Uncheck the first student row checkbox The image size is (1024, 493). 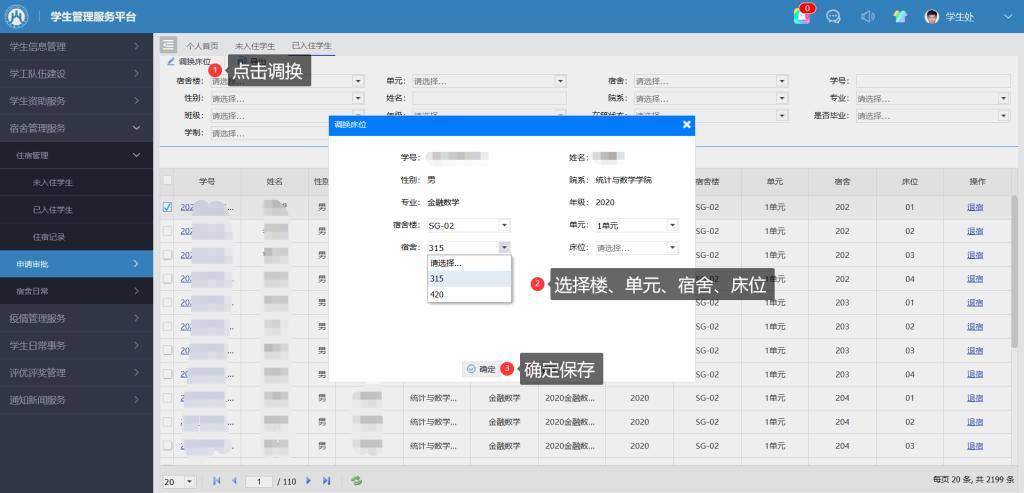tap(167, 208)
